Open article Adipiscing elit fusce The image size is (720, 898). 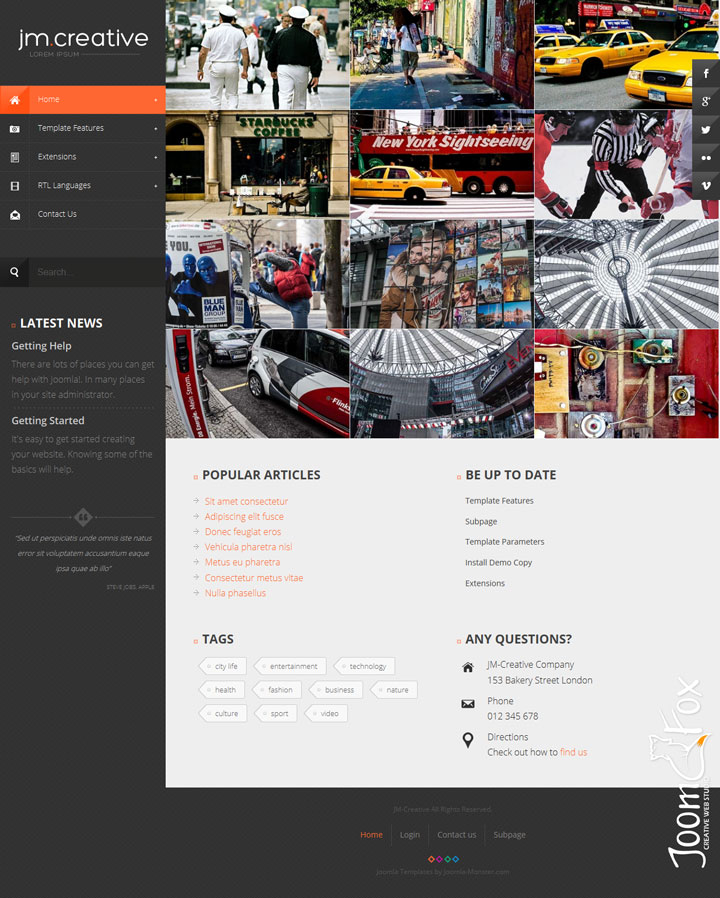click(244, 517)
